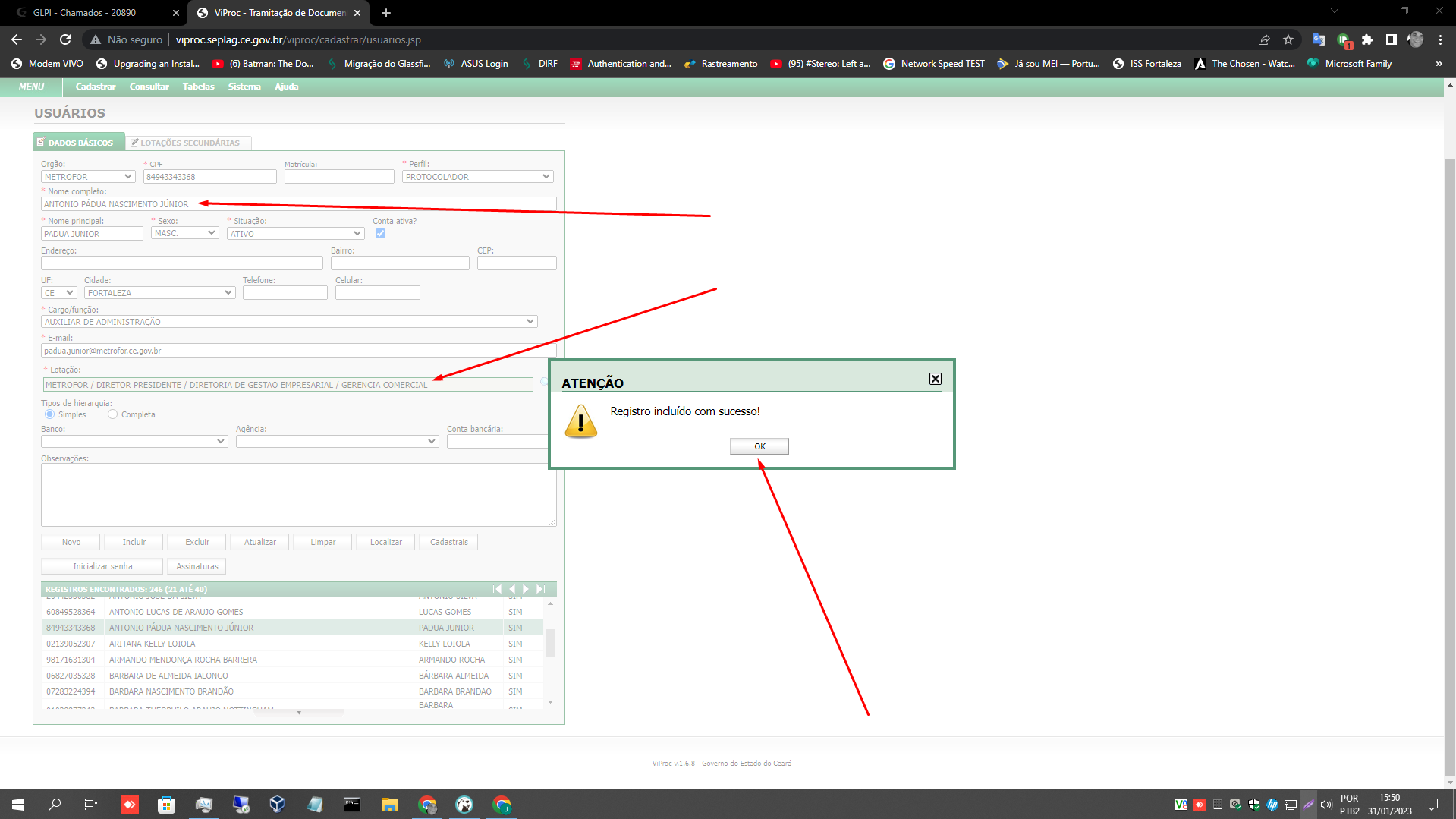The image size is (1456, 819).
Task: Open Command Prompt from taskbar
Action: [x=352, y=805]
